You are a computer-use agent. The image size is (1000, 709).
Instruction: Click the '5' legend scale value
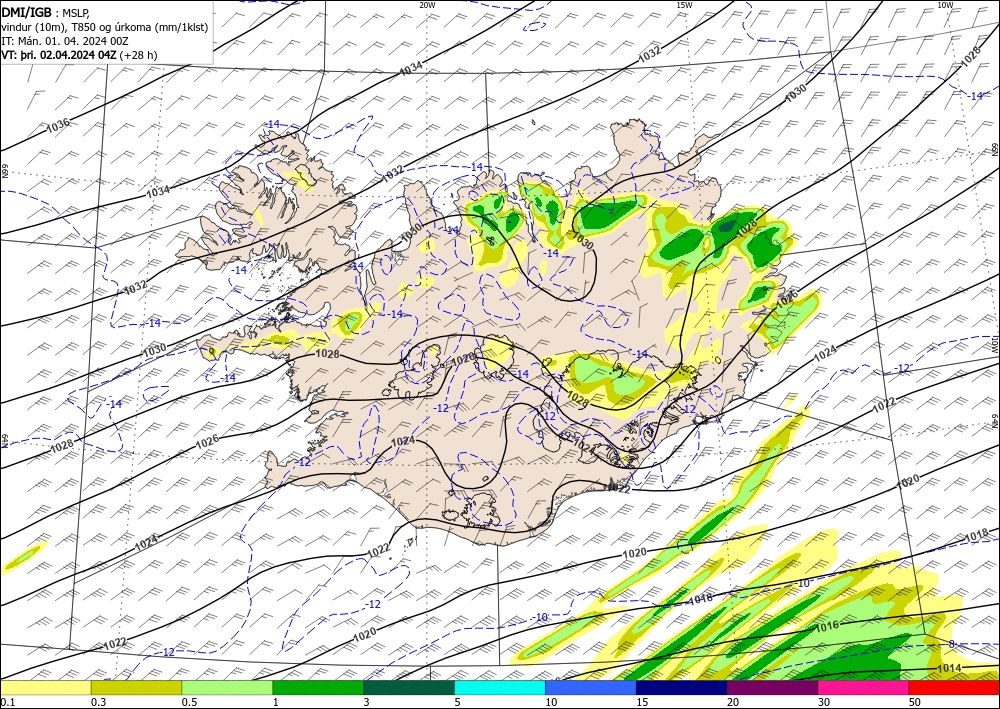(x=457, y=702)
